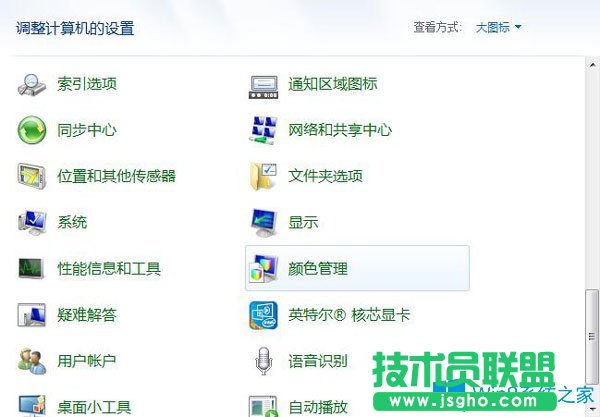
Task: Launch 疑难解答 text link
Action: click(87, 315)
